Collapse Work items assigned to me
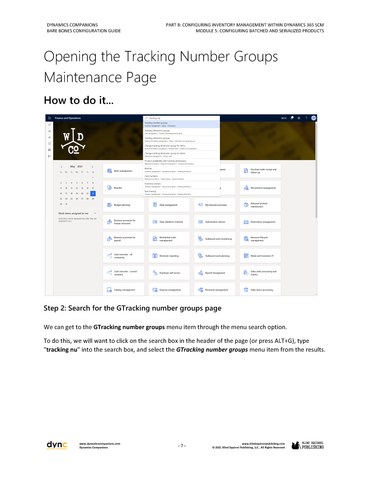Screen dimensions: 371x480 tap(95, 213)
